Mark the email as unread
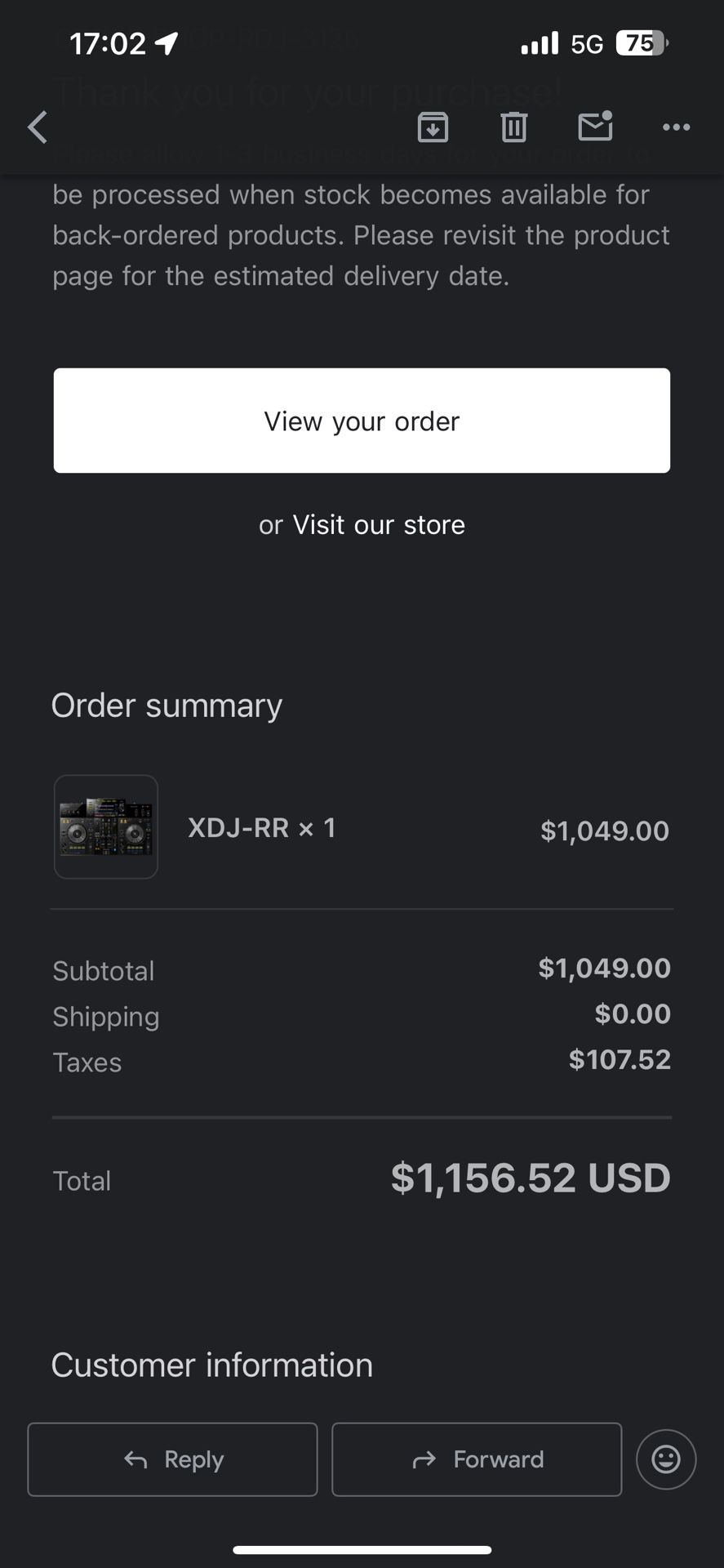Image resolution: width=724 pixels, height=1568 pixels. (595, 127)
